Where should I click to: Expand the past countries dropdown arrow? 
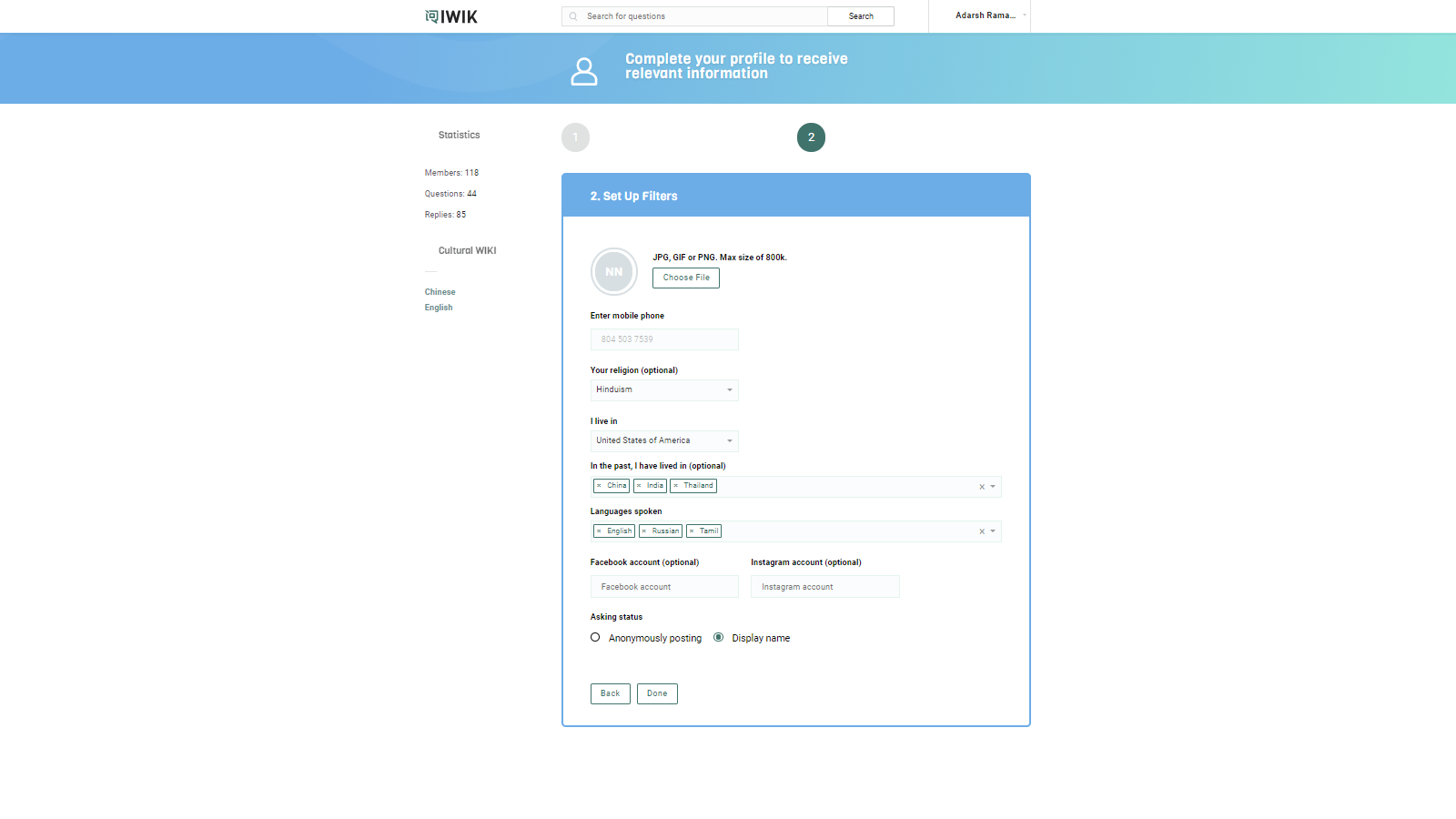(993, 487)
